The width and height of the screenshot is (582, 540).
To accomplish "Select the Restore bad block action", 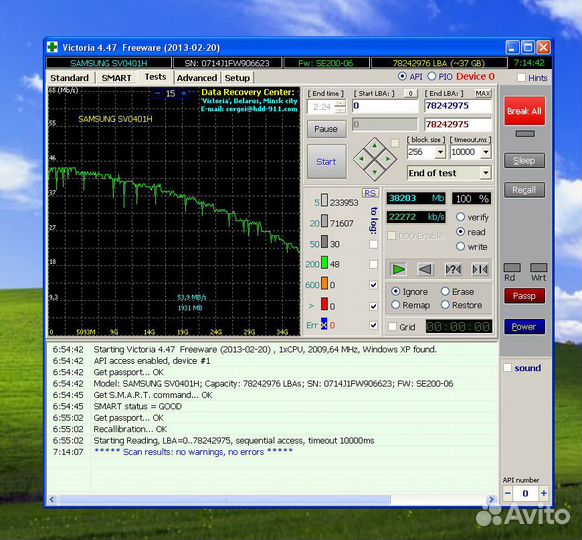I will click(445, 305).
